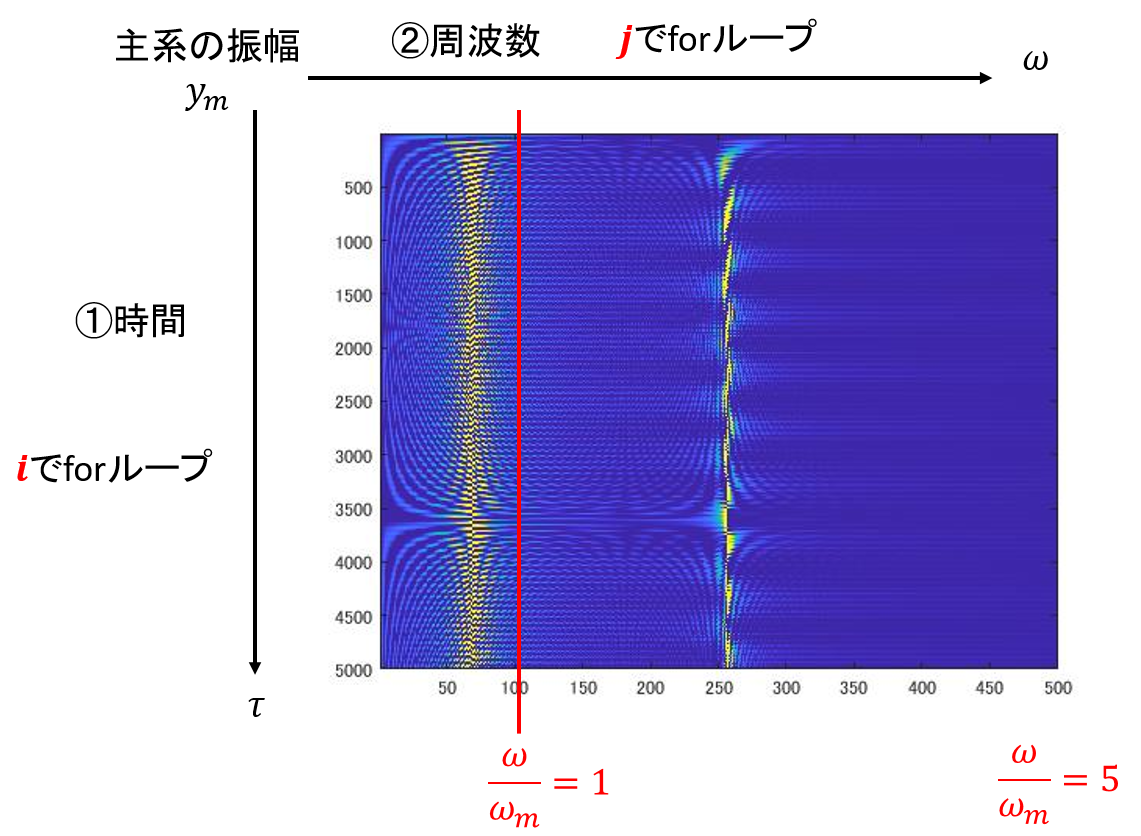Click the ω symbol at arrow end
This screenshot has width=1141, height=836.
tap(1035, 60)
